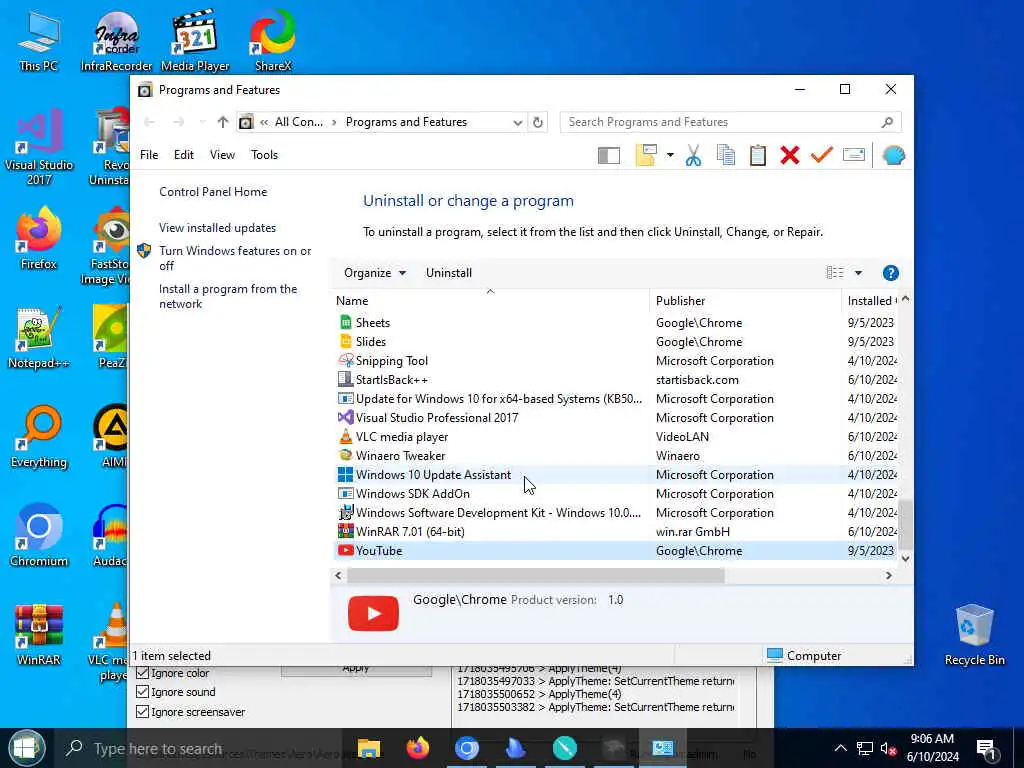Select Windows 10 Update Assistant entry
This screenshot has height=768, width=1024.
pos(615,475)
